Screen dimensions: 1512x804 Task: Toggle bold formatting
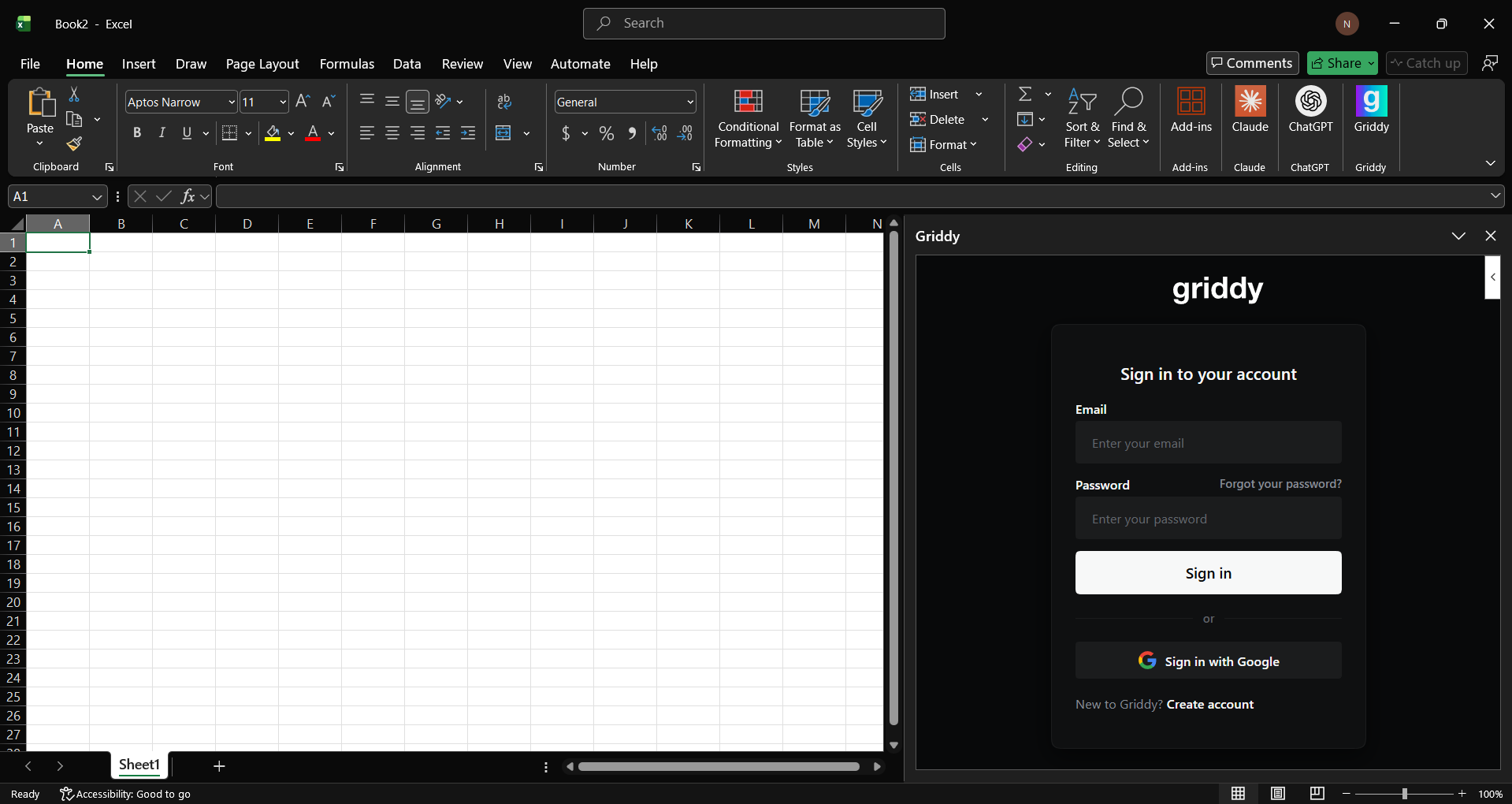pos(136,132)
